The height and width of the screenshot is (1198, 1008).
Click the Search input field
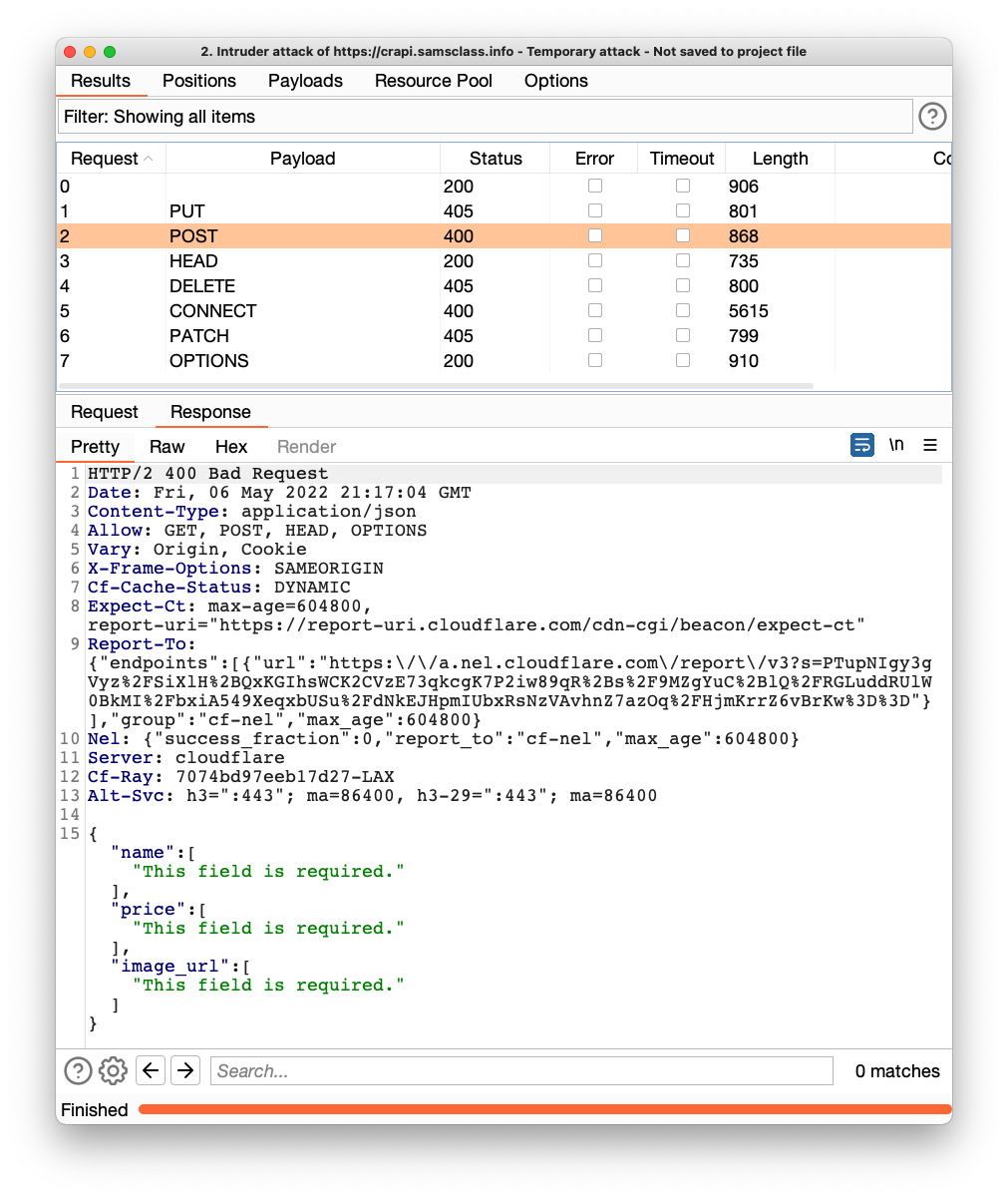coord(521,1071)
